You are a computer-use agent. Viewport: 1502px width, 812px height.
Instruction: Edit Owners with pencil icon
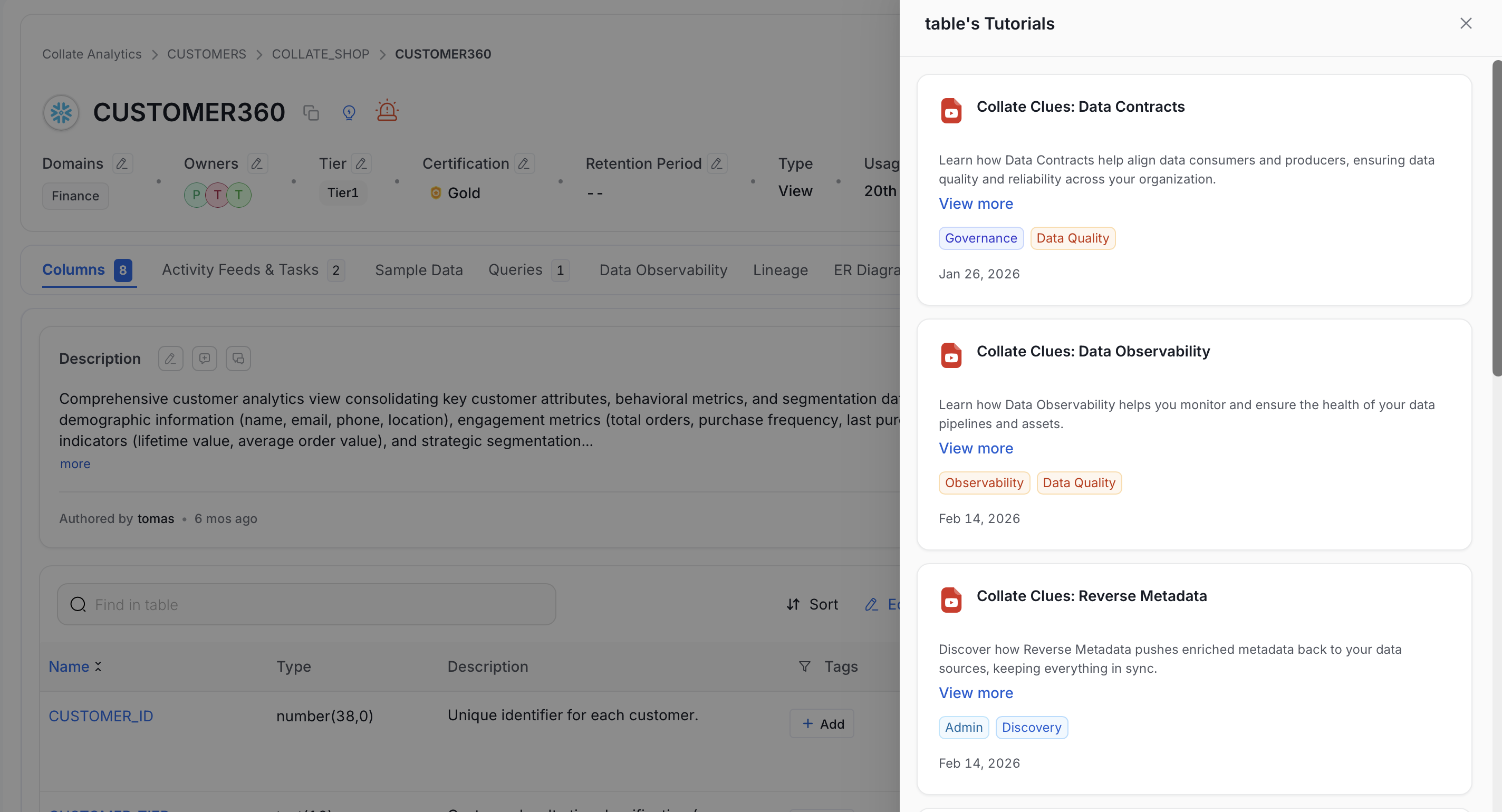point(257,164)
